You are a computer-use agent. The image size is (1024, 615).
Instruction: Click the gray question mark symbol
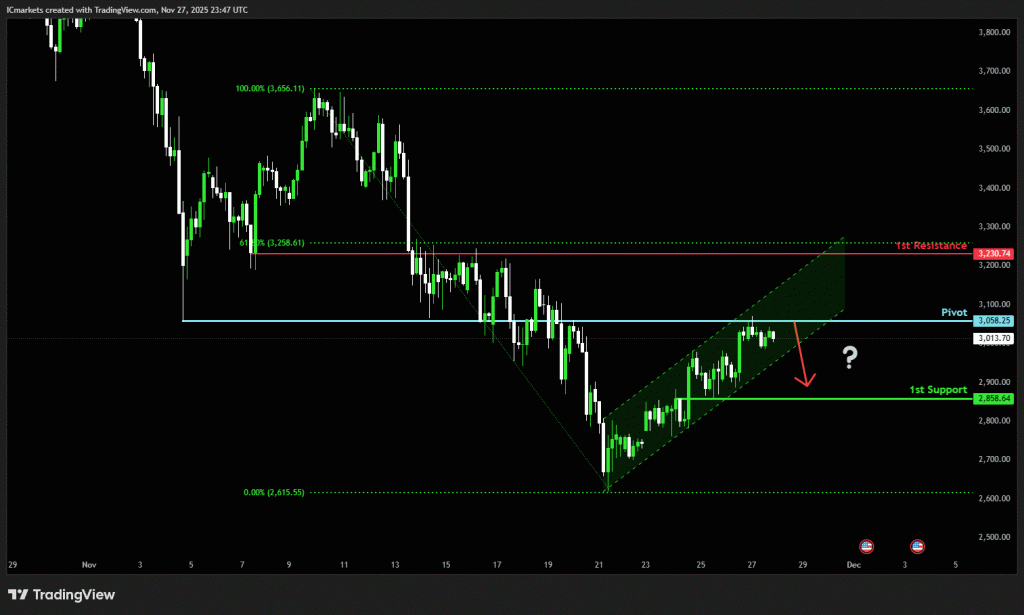[x=850, y=356]
